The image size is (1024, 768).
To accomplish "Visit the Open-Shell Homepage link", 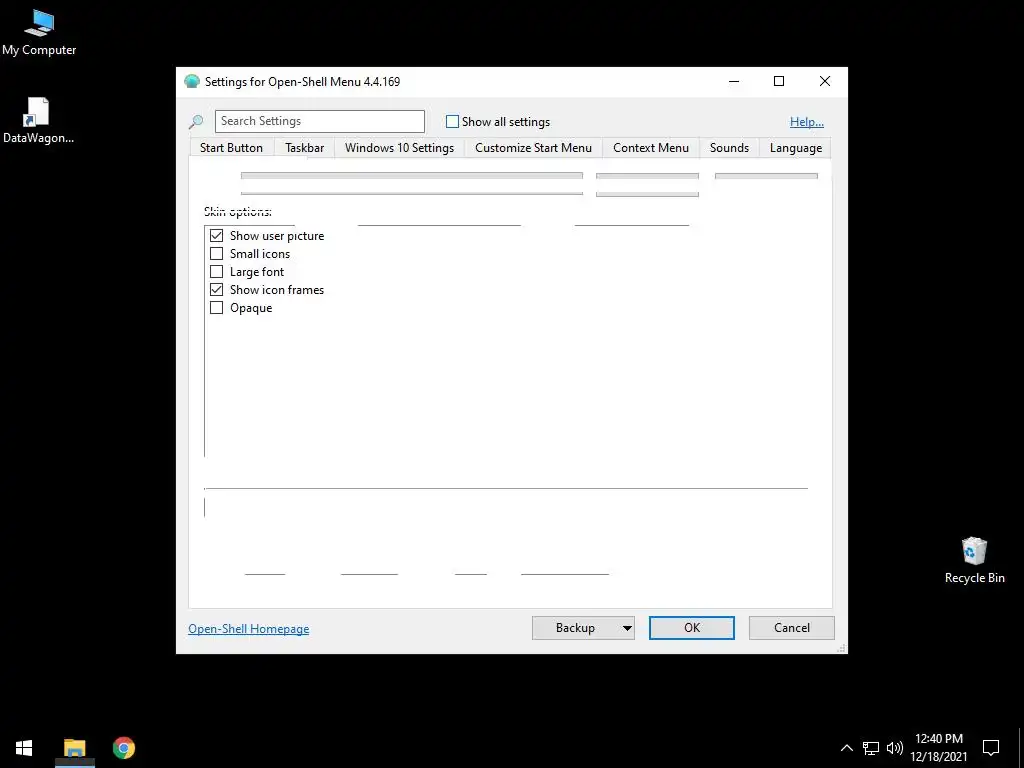I will (249, 628).
